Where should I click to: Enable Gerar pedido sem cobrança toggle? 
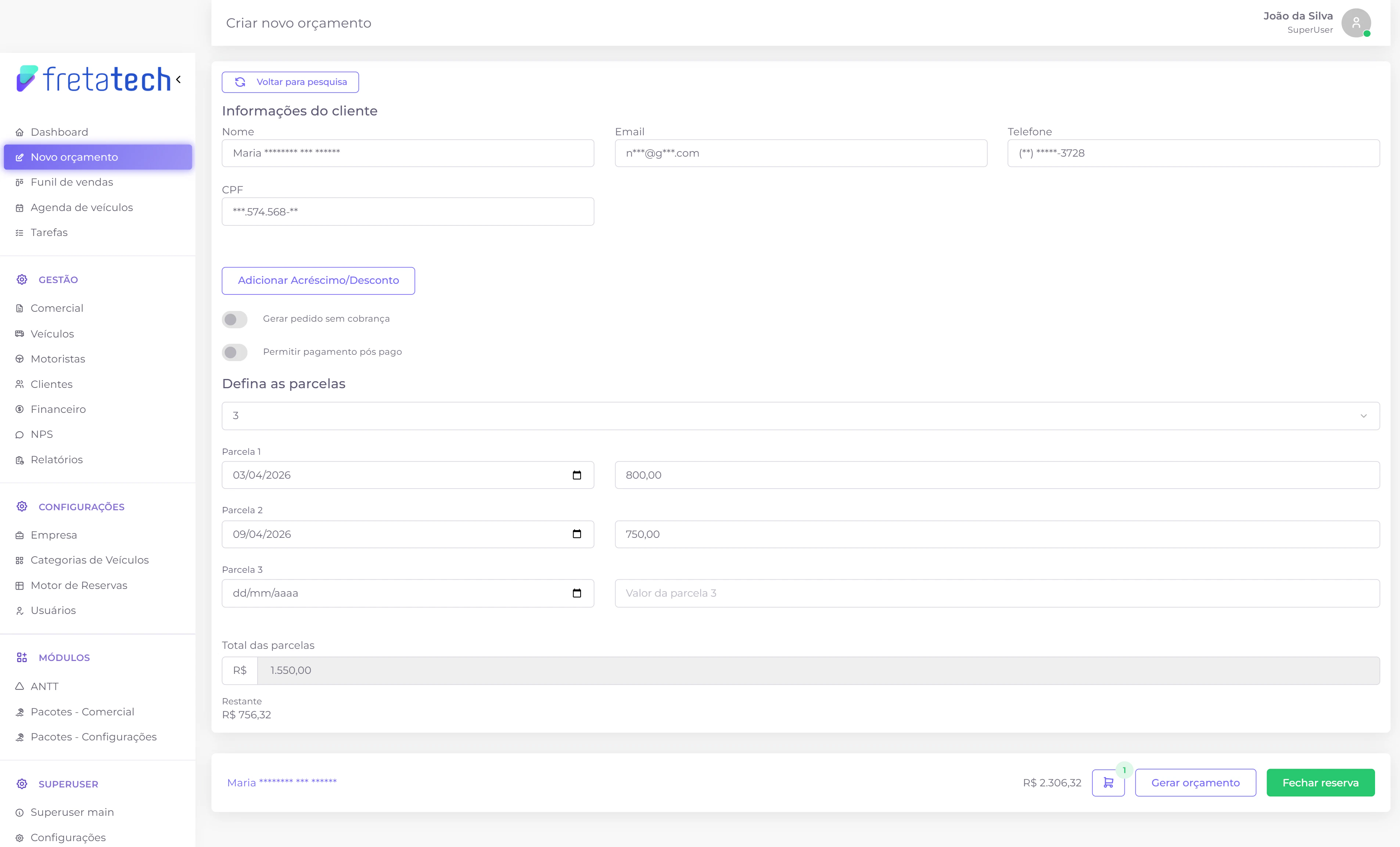point(235,319)
